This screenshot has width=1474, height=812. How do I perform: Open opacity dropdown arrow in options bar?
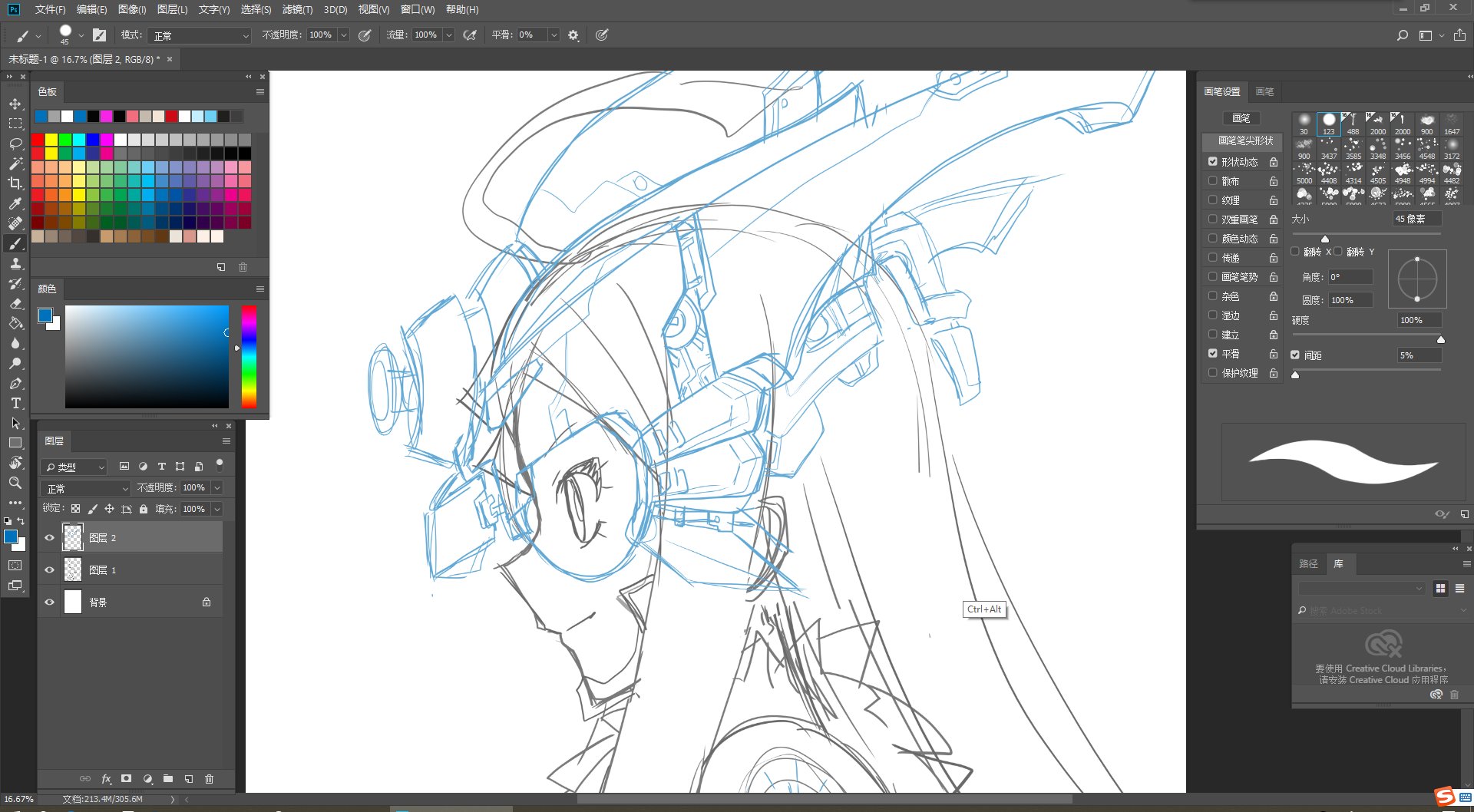coord(344,35)
